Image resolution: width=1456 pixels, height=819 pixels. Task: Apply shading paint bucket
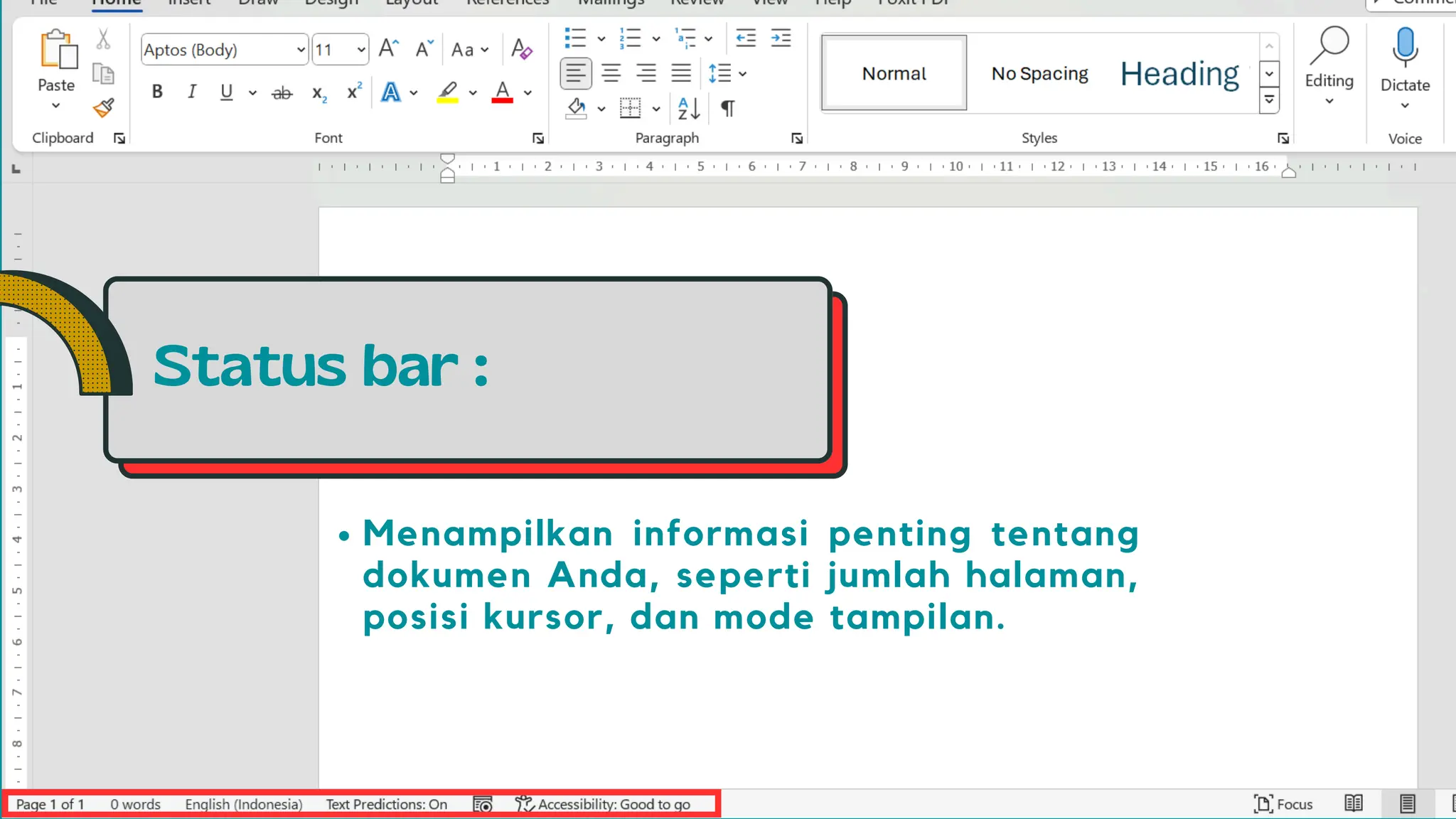[577, 108]
